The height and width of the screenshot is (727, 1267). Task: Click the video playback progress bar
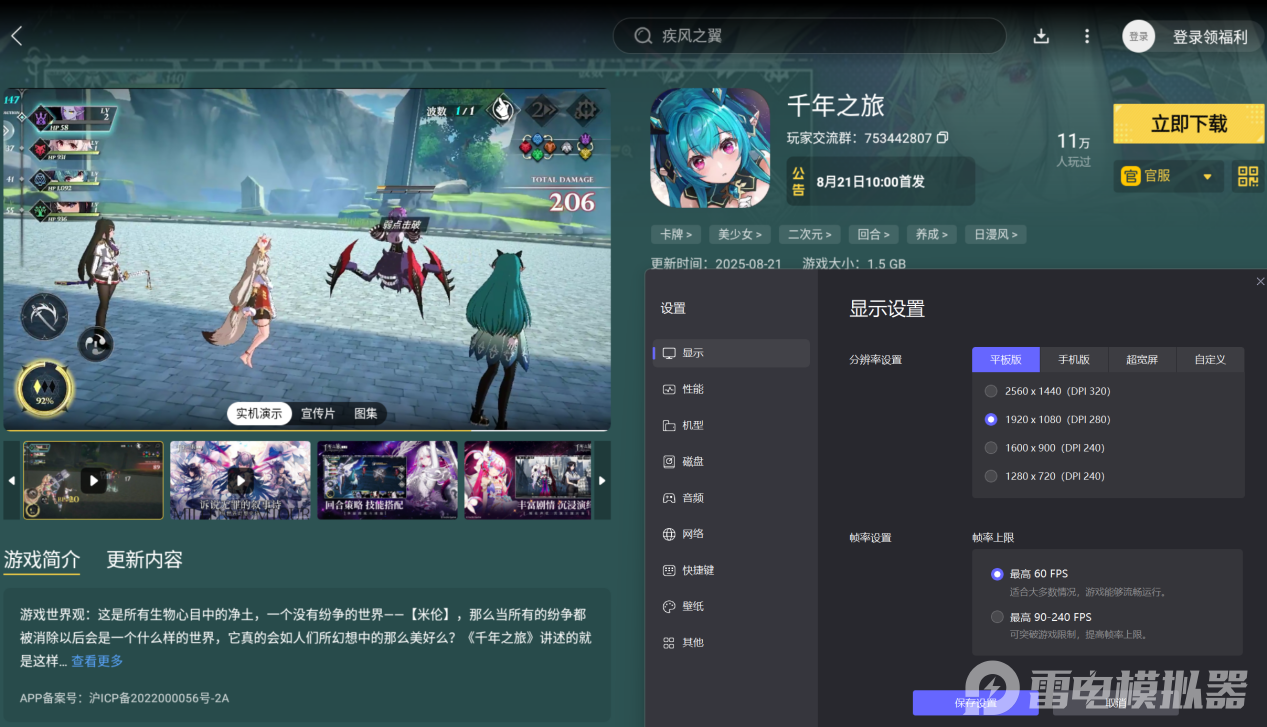click(306, 430)
